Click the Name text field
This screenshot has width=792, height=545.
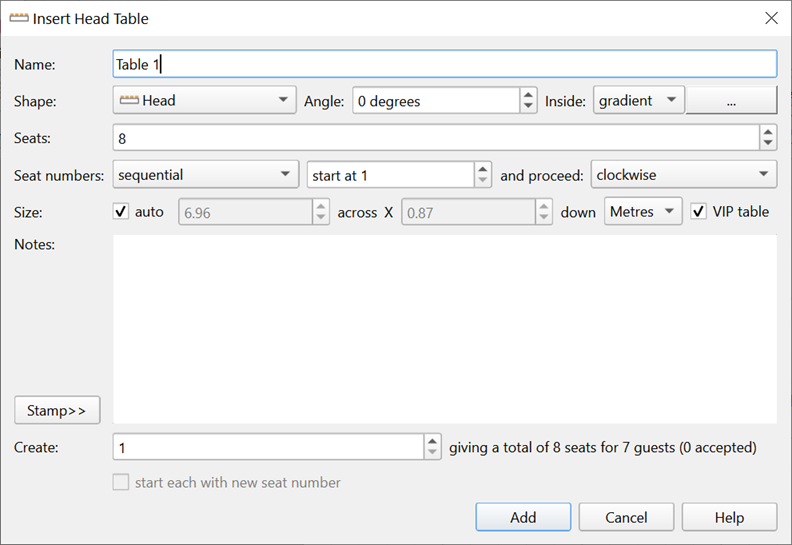(x=445, y=64)
